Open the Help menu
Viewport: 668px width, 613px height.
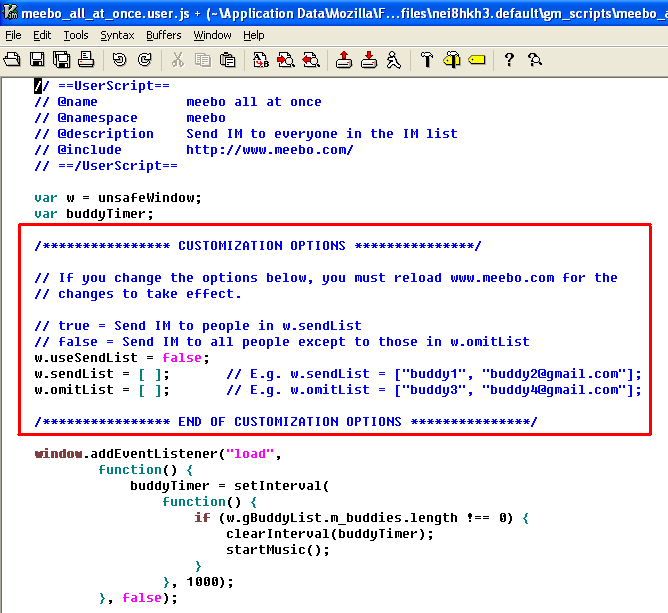coord(254,35)
